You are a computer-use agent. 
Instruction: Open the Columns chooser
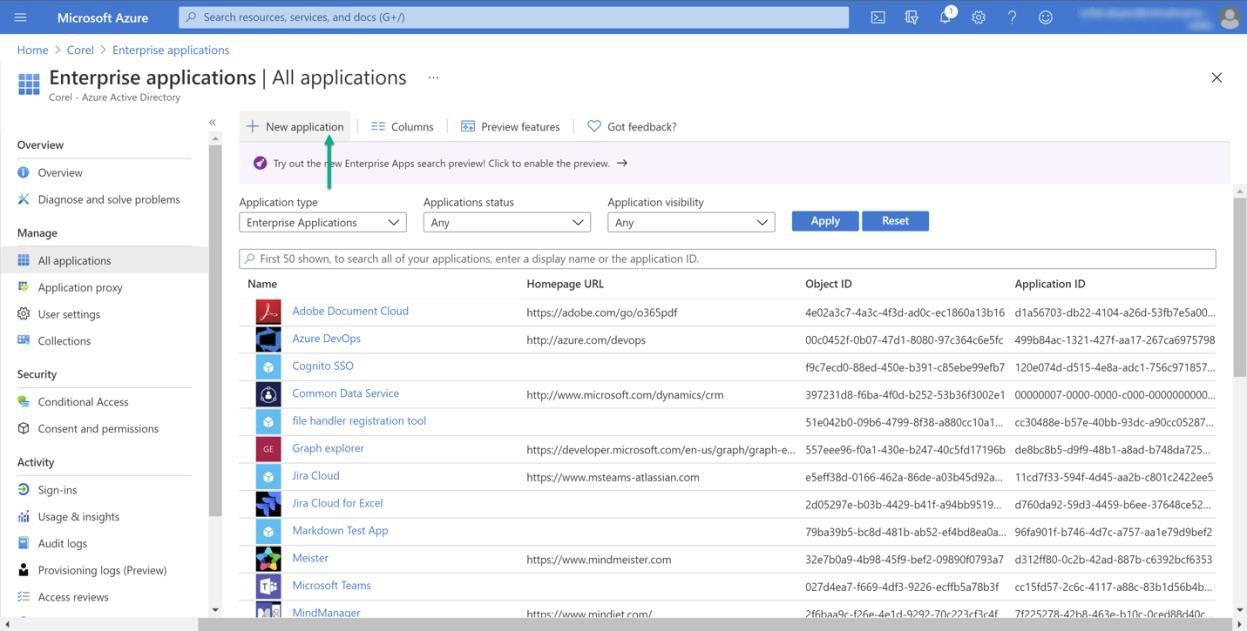pyautogui.click(x=402, y=127)
